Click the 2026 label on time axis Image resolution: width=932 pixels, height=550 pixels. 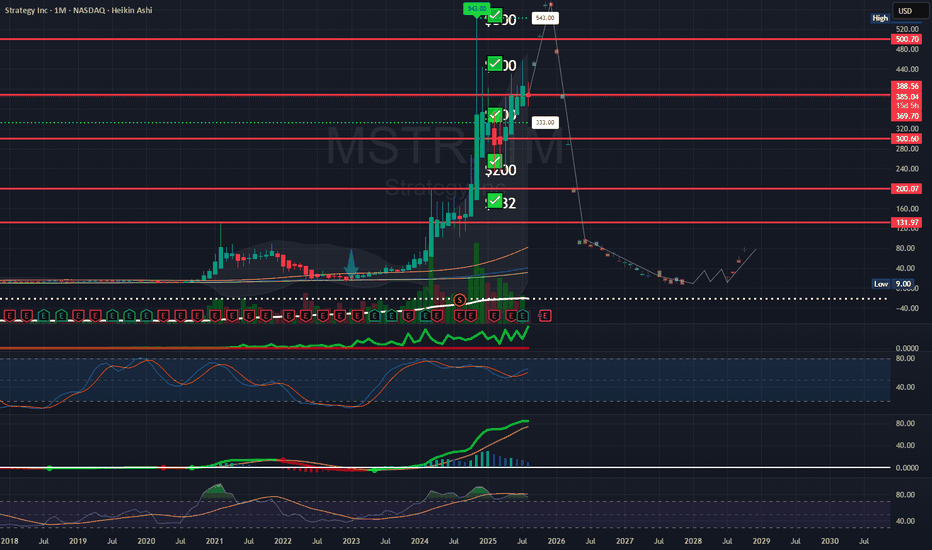click(x=556, y=541)
